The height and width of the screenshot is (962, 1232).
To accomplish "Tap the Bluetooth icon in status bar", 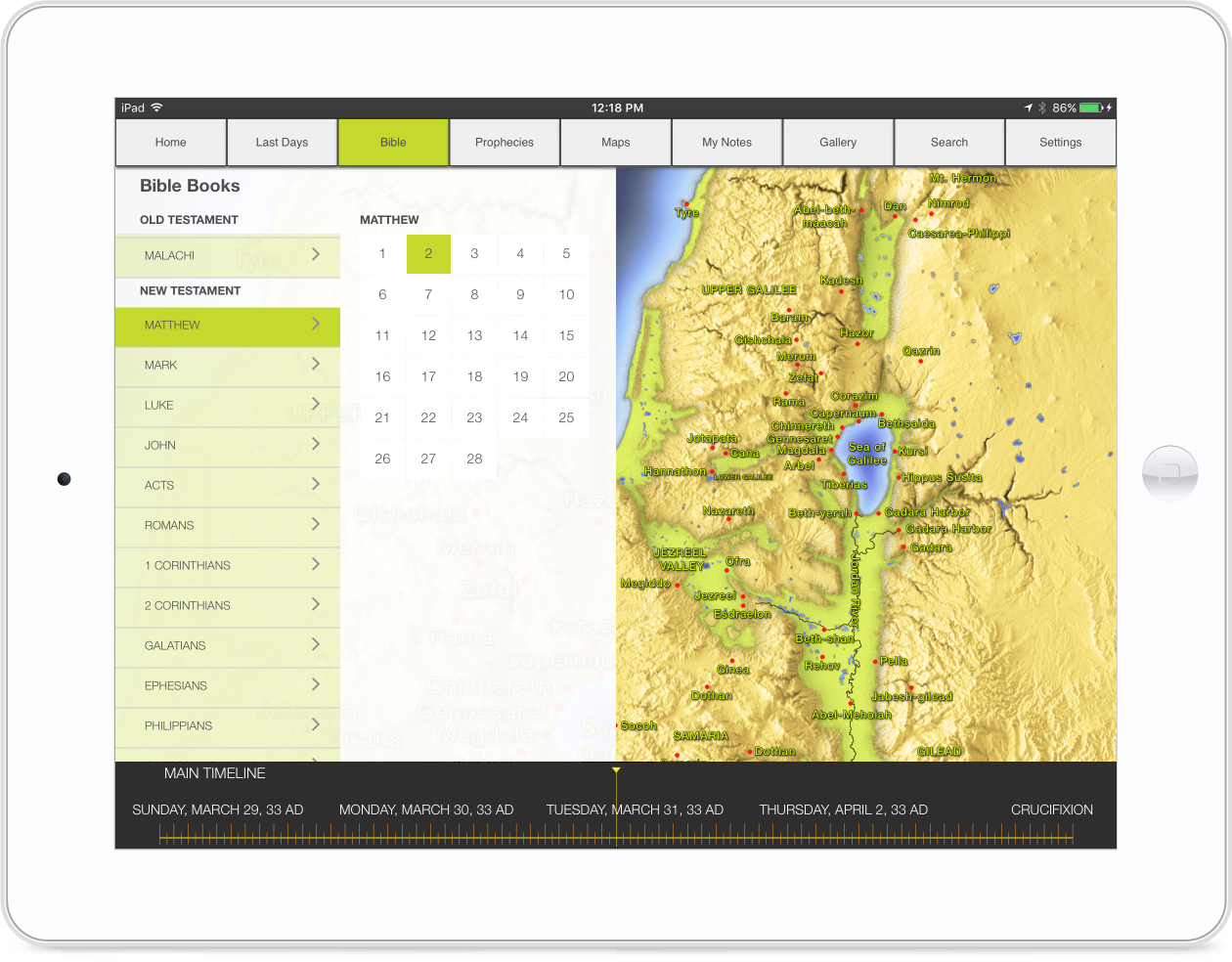I will click(x=1042, y=108).
